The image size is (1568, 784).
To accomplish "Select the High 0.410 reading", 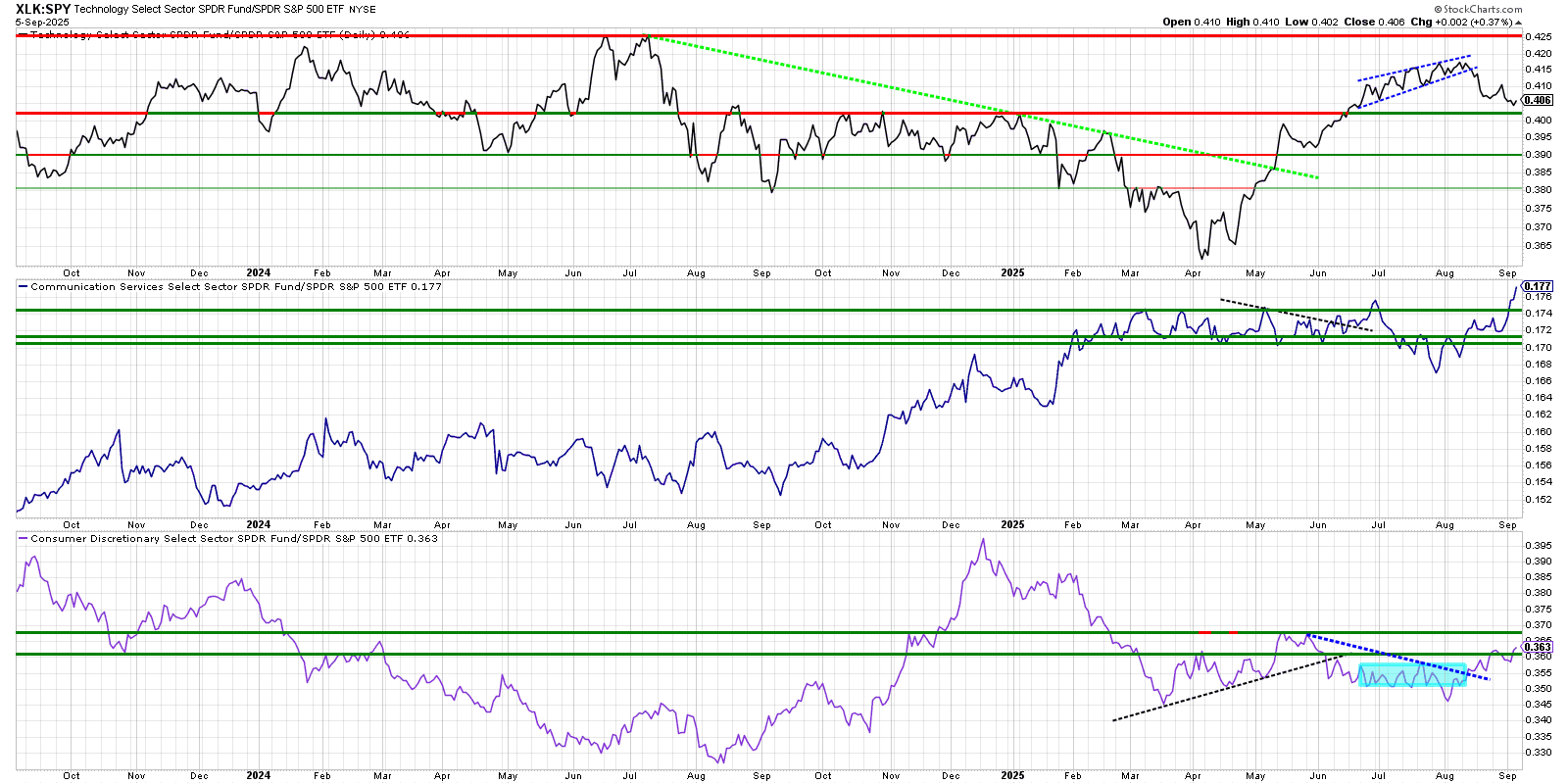I will [1252, 22].
